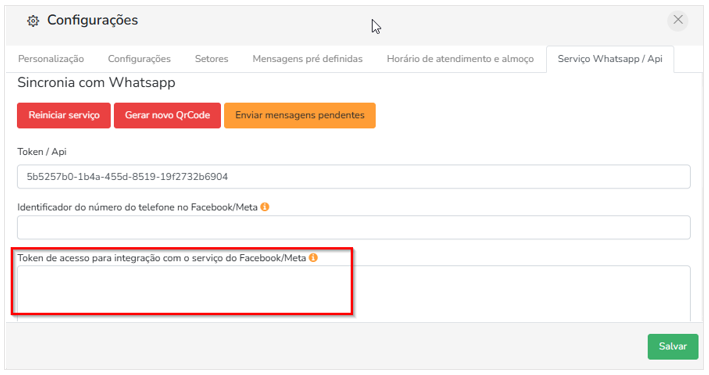This screenshot has width=709, height=375.
Task: Close the Configurações dialog
Action: pyautogui.click(x=678, y=20)
